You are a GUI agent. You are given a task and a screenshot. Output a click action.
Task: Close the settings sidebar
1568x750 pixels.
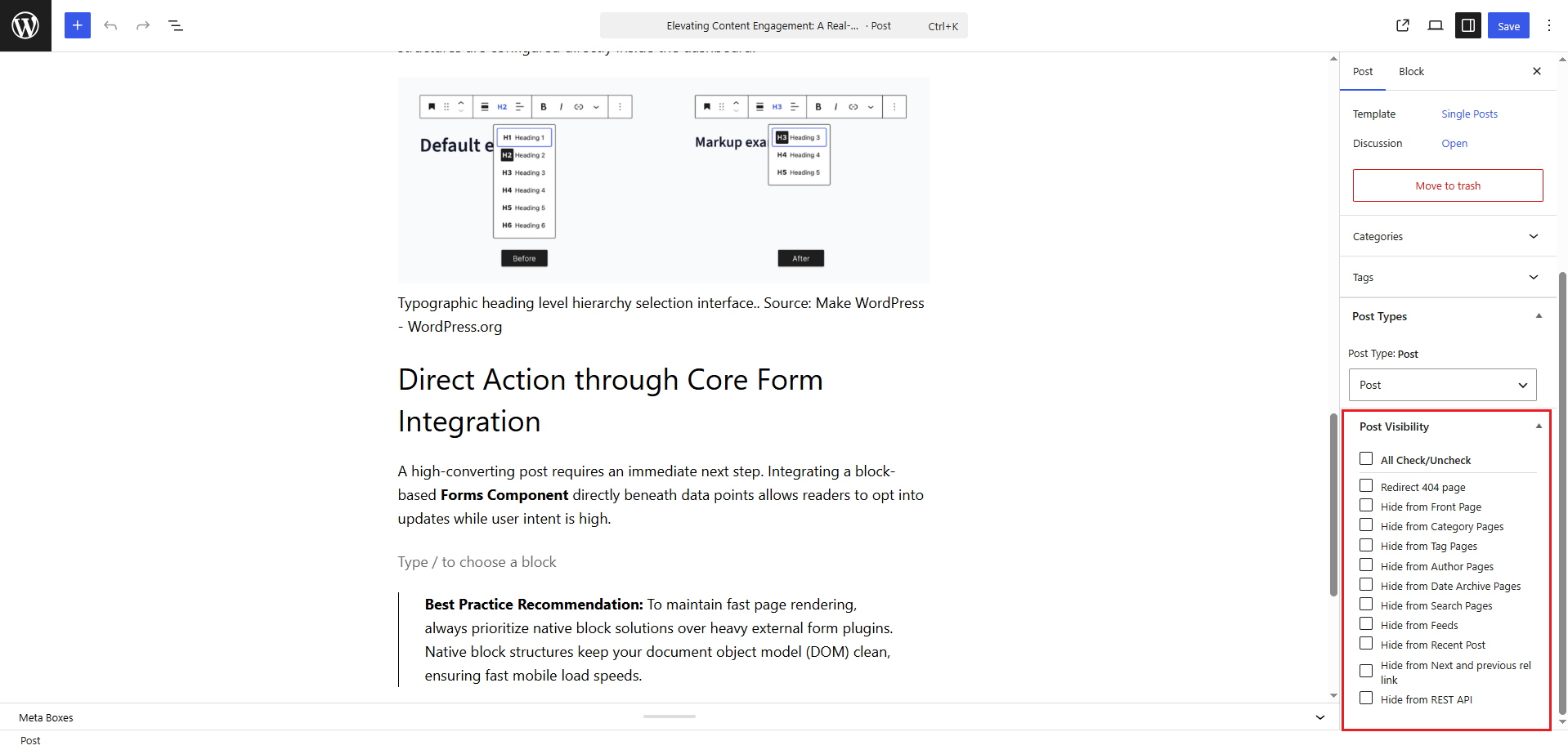coord(1537,71)
